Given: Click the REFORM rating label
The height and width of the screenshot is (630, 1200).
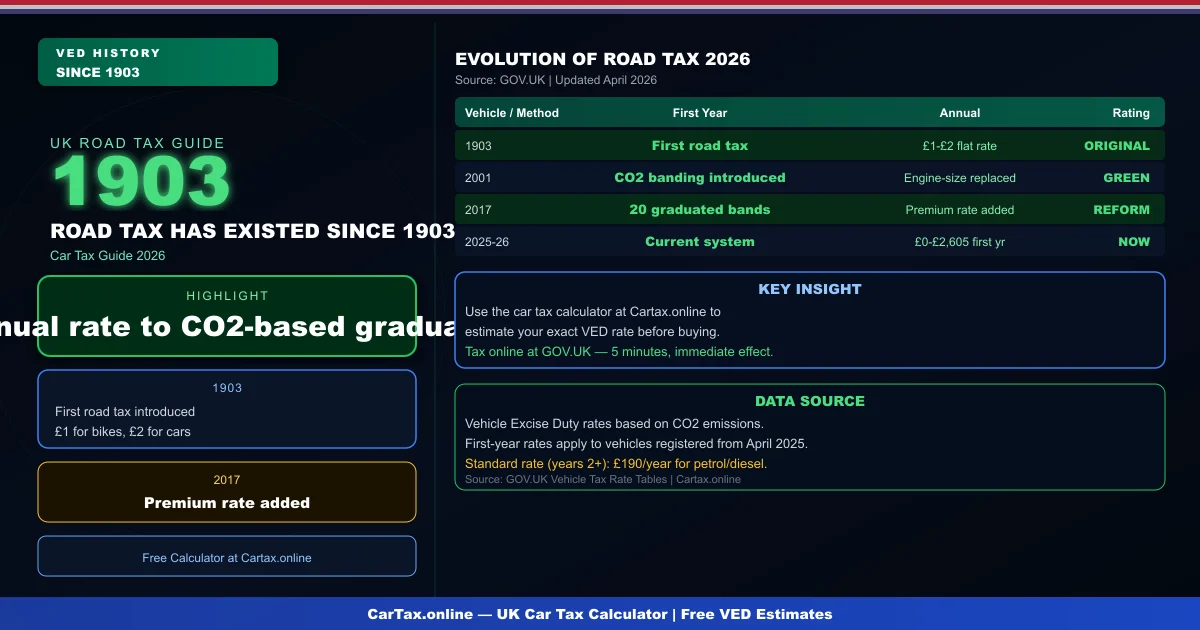Looking at the screenshot, I should point(1122,209).
